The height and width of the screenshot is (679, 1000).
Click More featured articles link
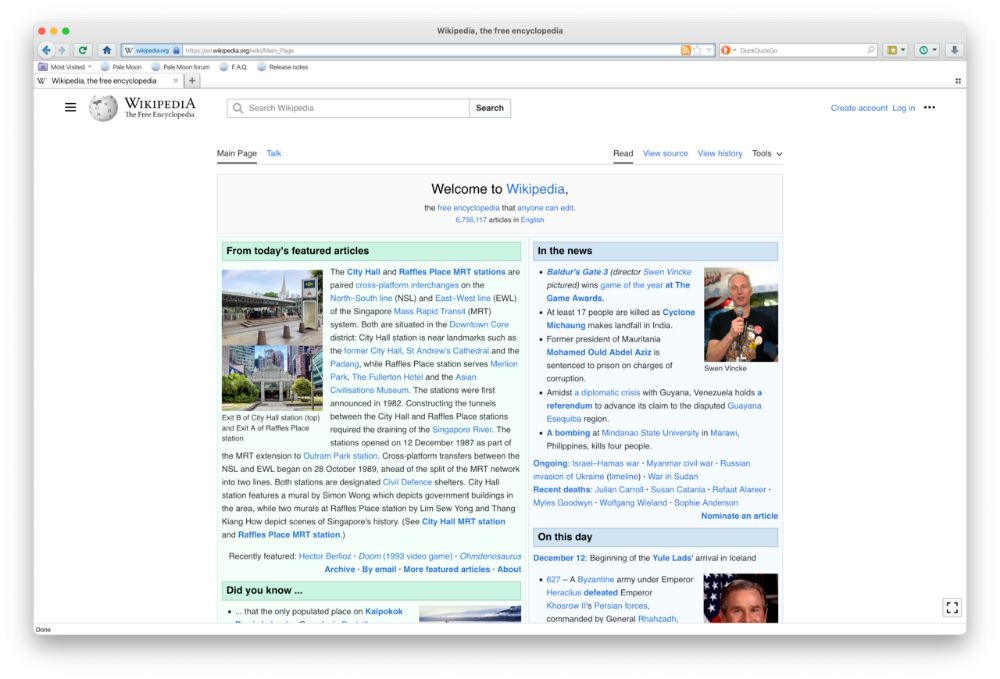click(x=446, y=569)
